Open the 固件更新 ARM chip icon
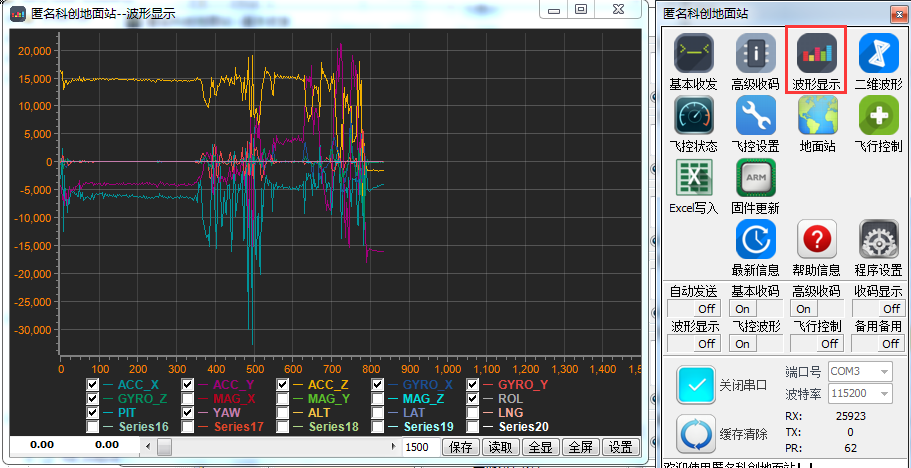 tap(755, 177)
